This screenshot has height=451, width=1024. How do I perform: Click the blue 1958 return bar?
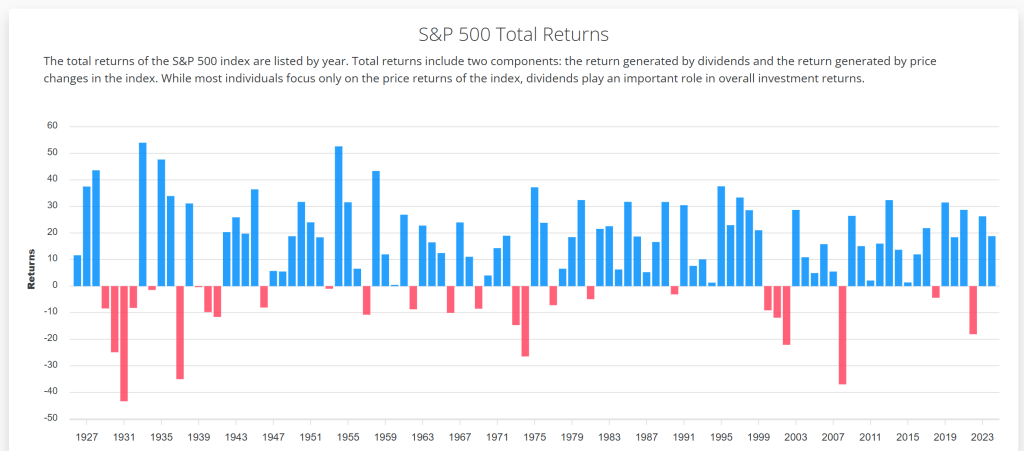pos(376,228)
